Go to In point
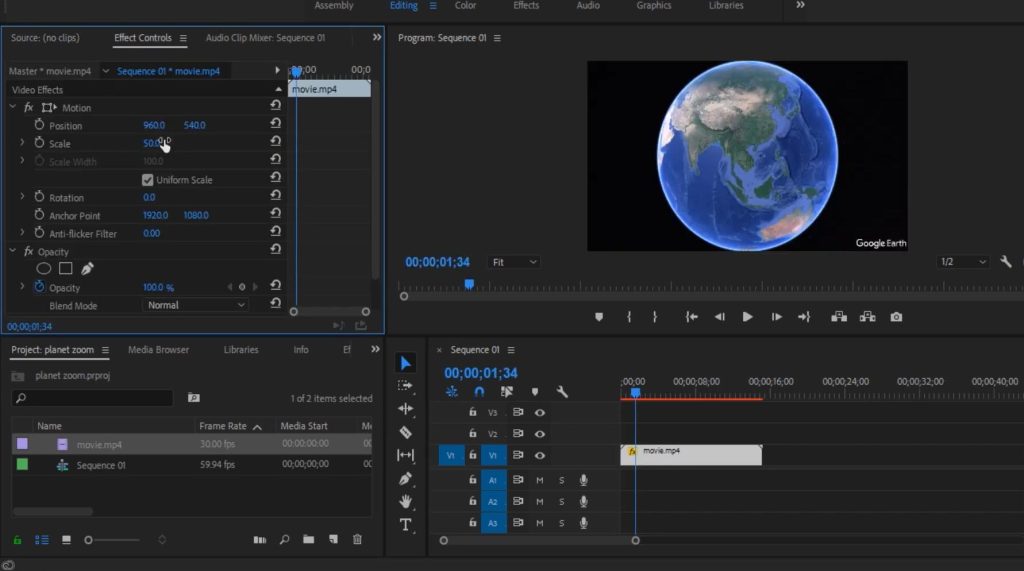1024x571 pixels. tap(691, 317)
